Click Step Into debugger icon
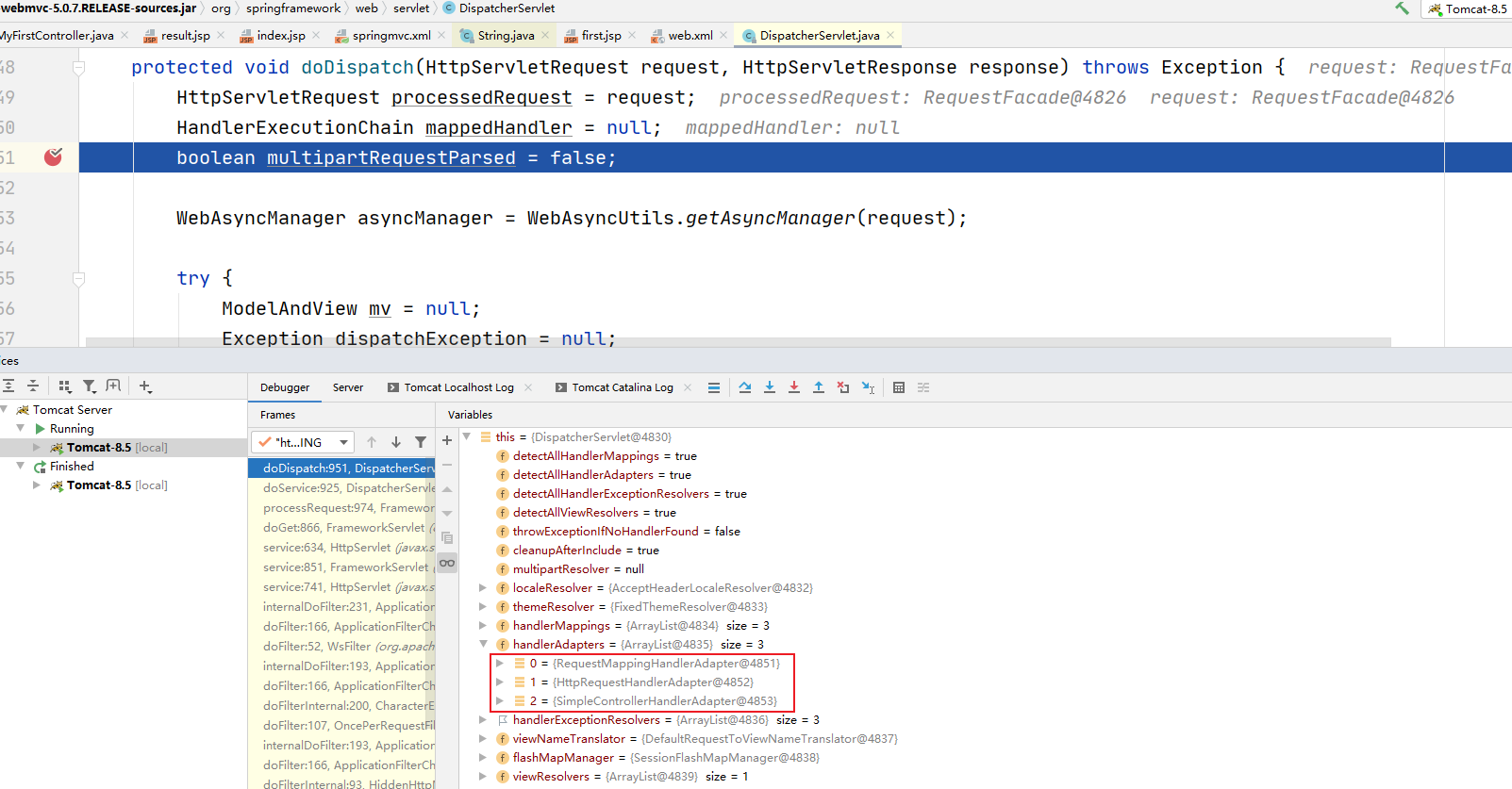1512x789 pixels. tap(770, 387)
